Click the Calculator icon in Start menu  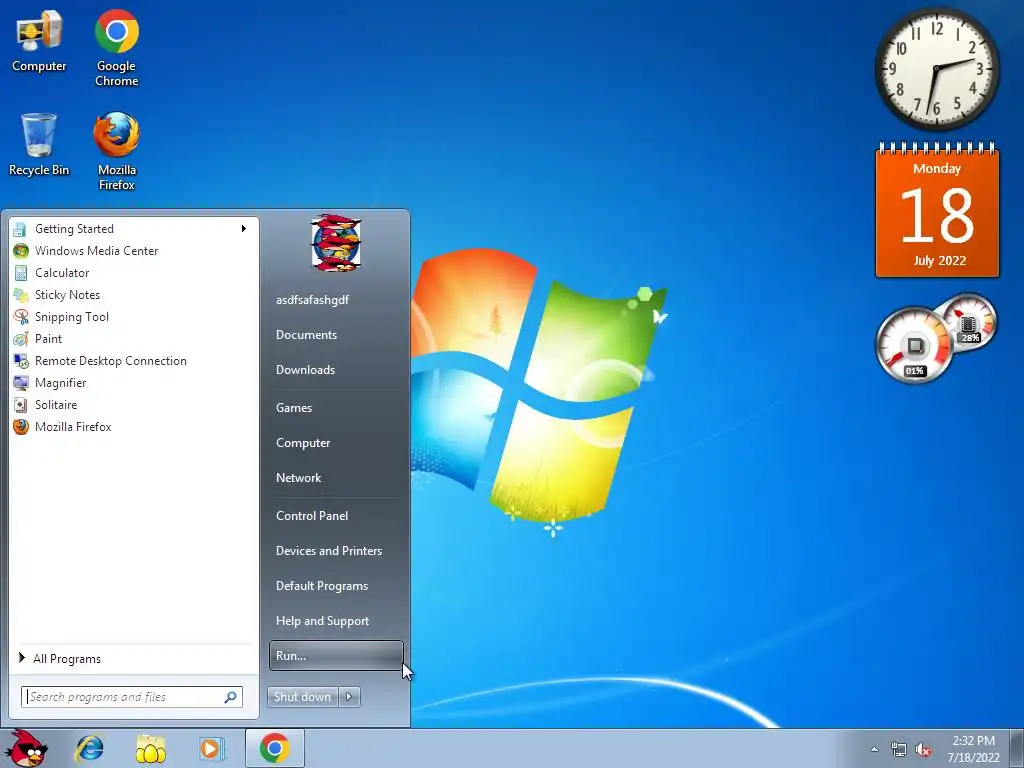pyautogui.click(x=21, y=273)
